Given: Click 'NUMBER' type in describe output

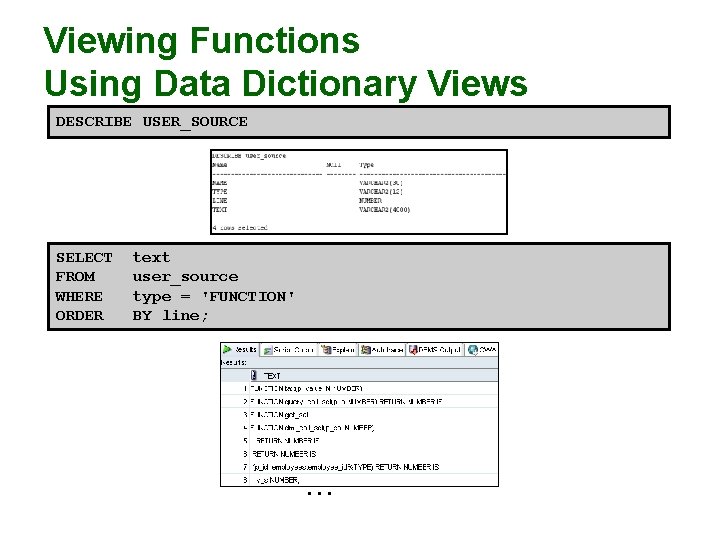Looking at the screenshot, I should click(370, 201).
